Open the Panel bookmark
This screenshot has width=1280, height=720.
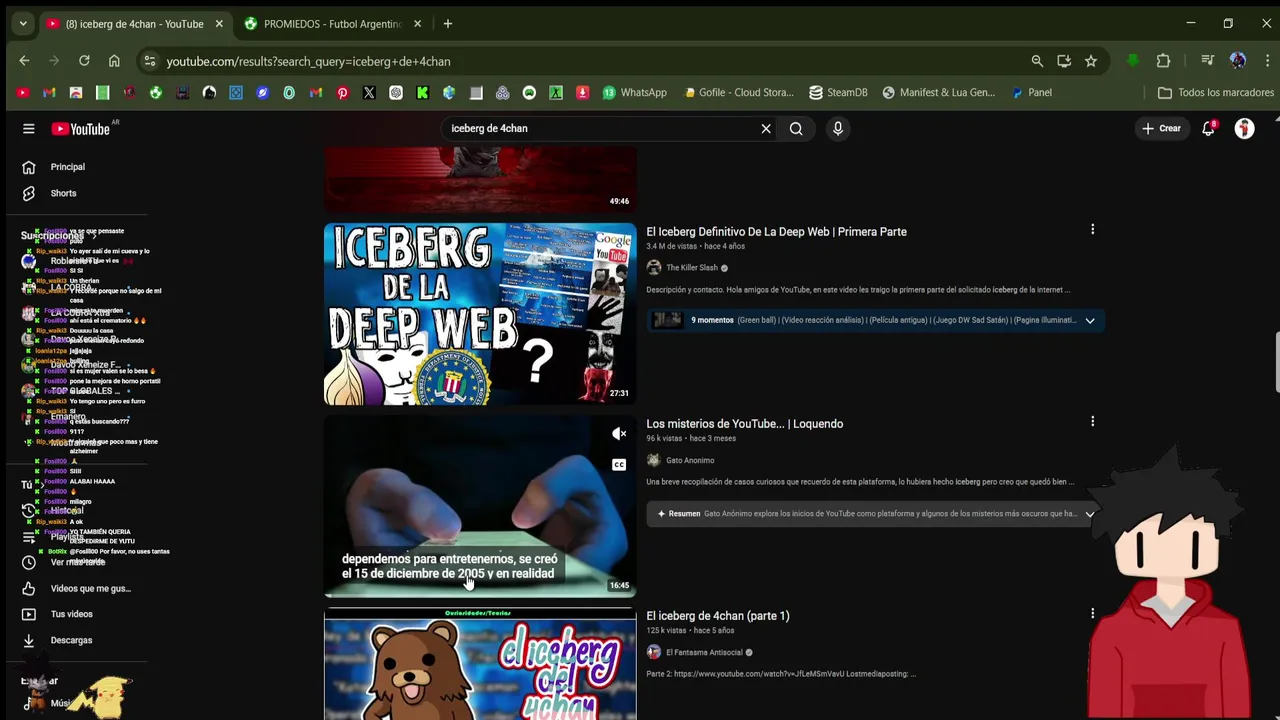1031,92
